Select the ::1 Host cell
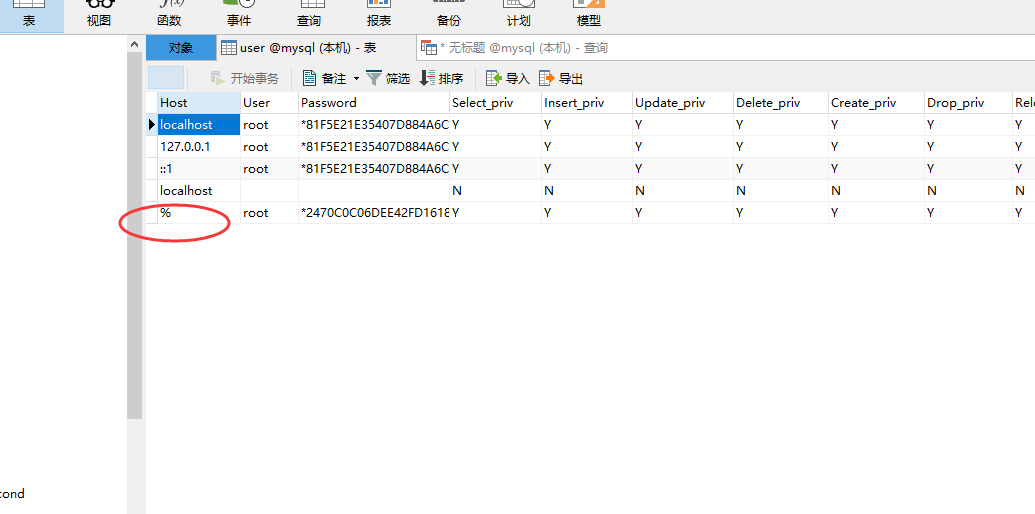This screenshot has height=514, width=1035. [199, 168]
